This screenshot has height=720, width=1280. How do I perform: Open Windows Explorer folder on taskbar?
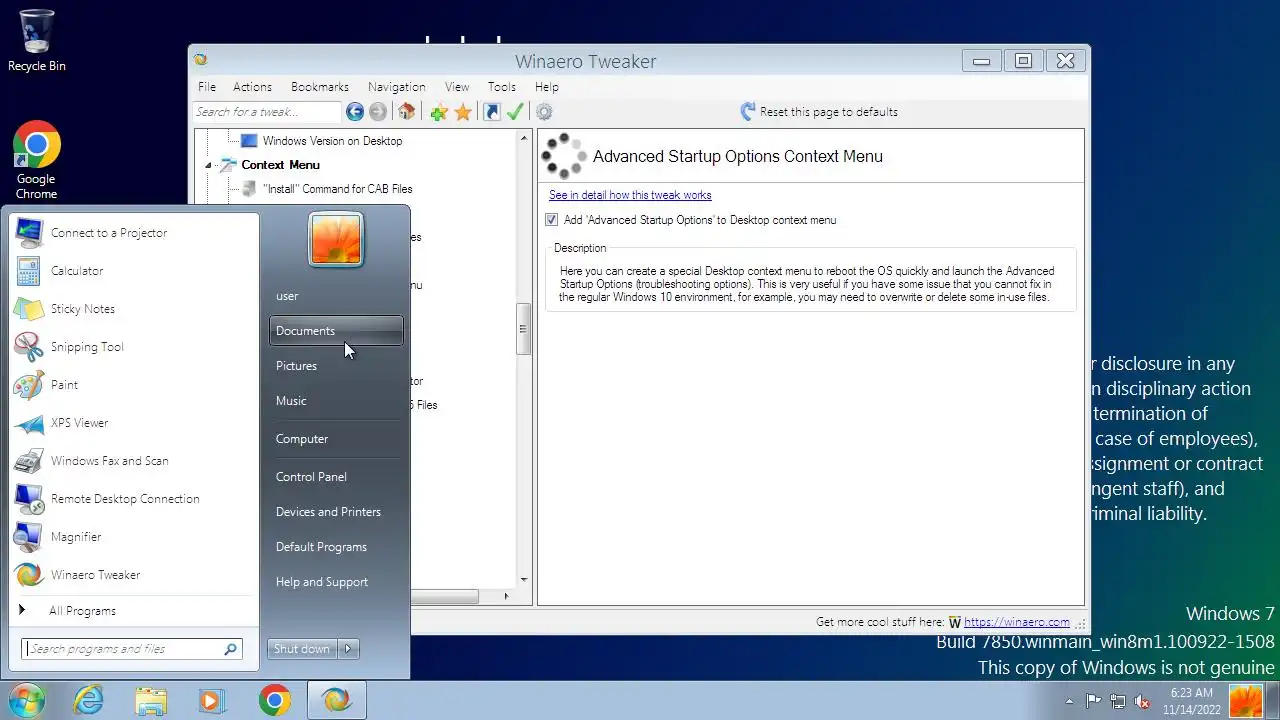pos(151,701)
